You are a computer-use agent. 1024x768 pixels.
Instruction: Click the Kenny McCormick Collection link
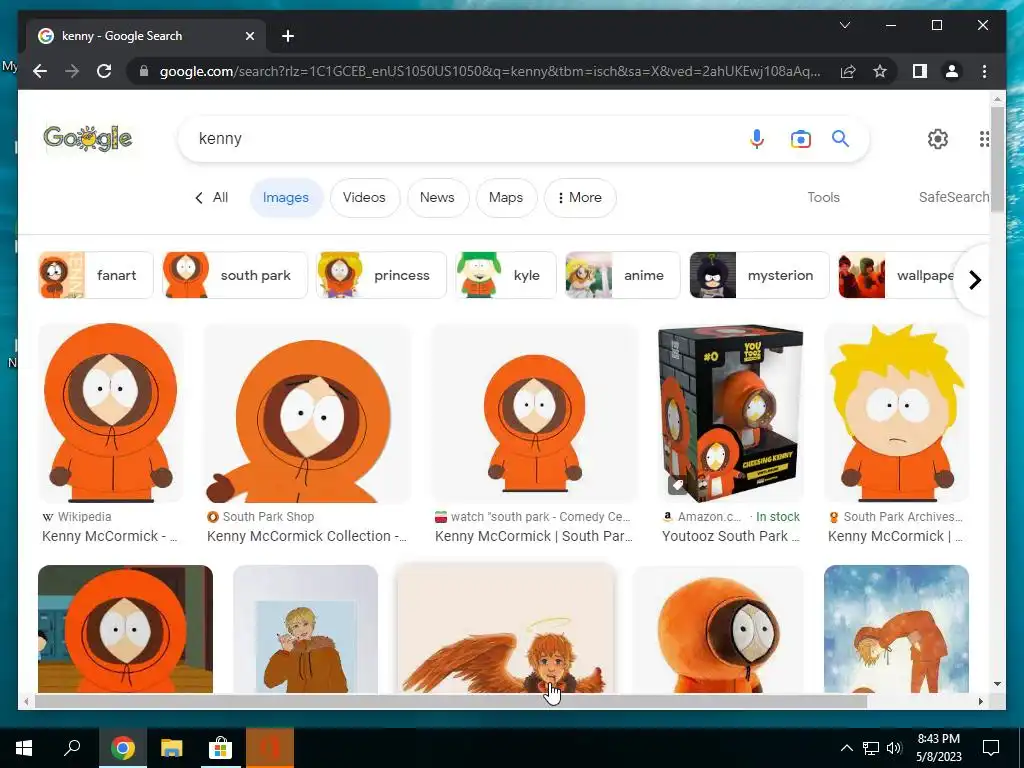[x=307, y=536]
